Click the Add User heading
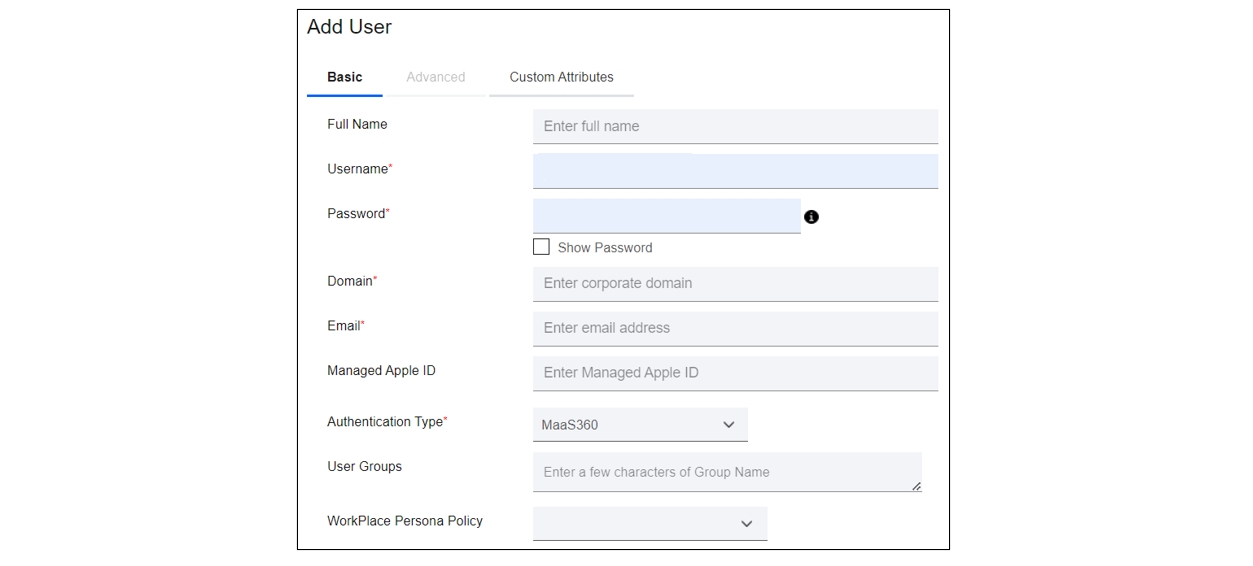This screenshot has height=566, width=1253. click(x=349, y=27)
